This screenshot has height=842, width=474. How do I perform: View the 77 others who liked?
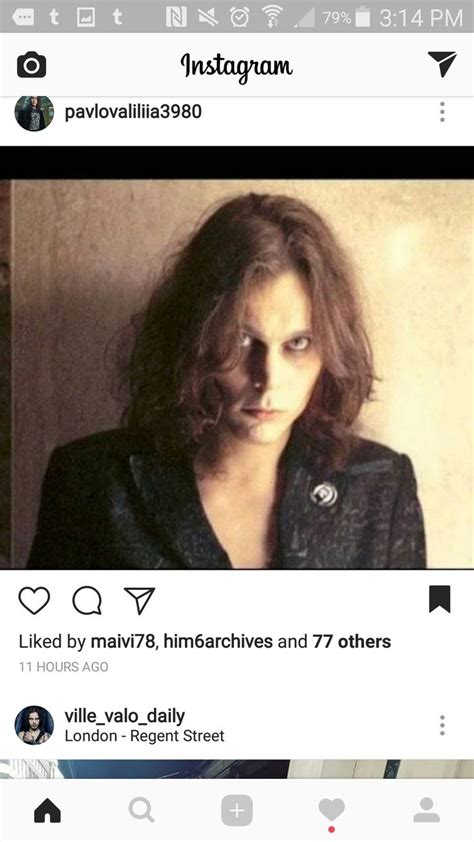352,641
